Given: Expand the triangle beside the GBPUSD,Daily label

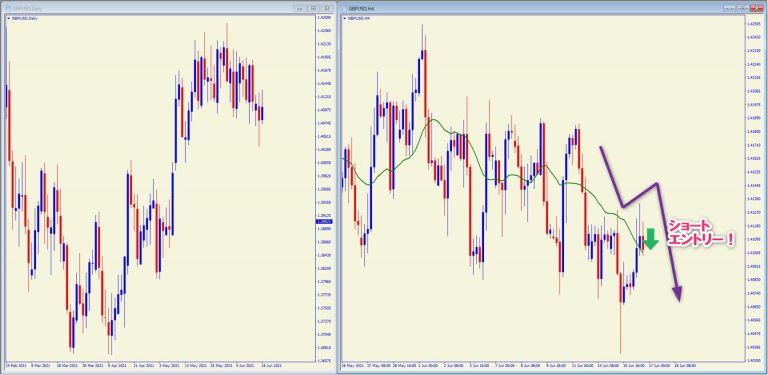Looking at the screenshot, I should (9, 18).
